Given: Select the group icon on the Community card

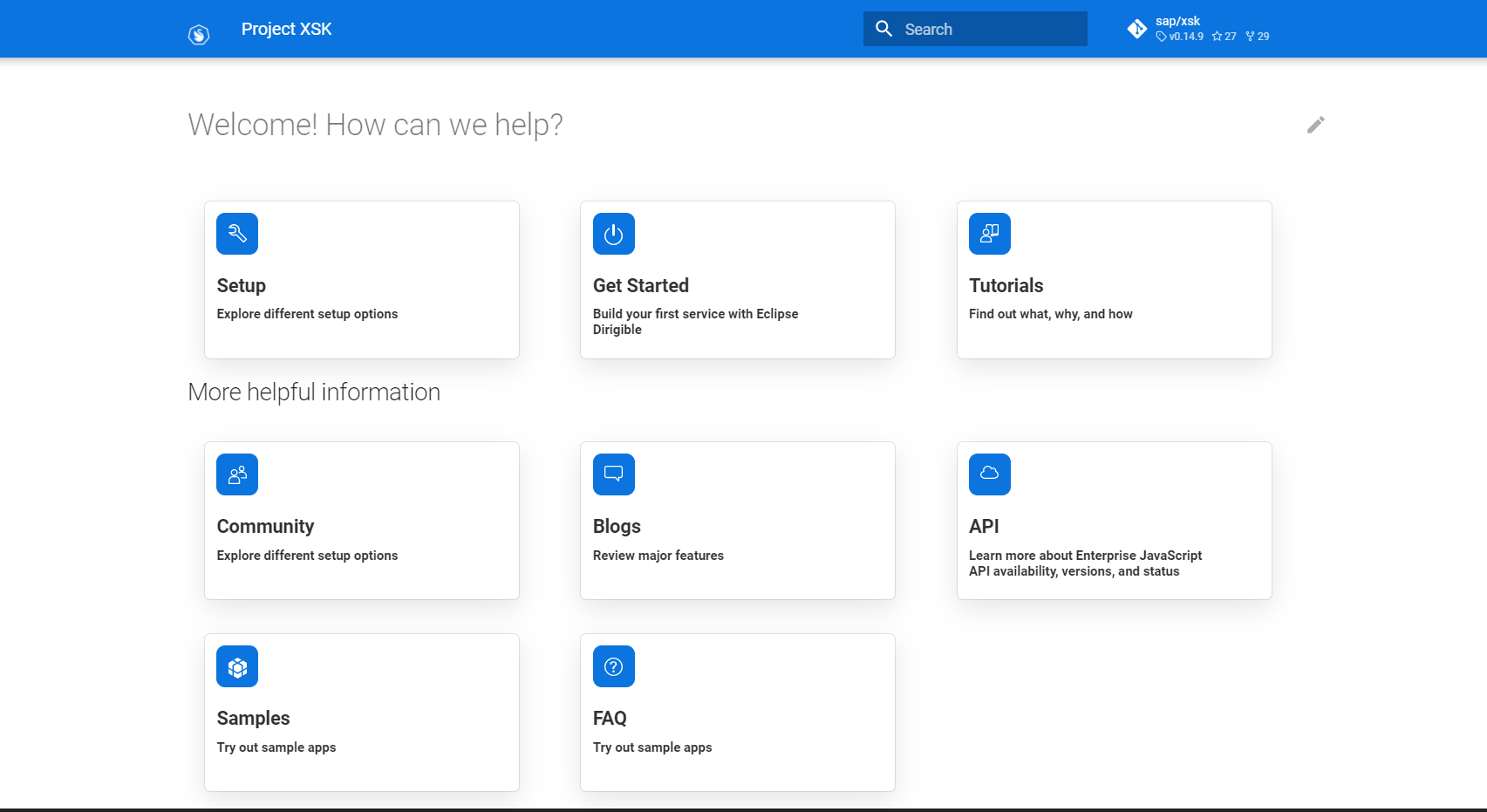Looking at the screenshot, I should [x=236, y=474].
